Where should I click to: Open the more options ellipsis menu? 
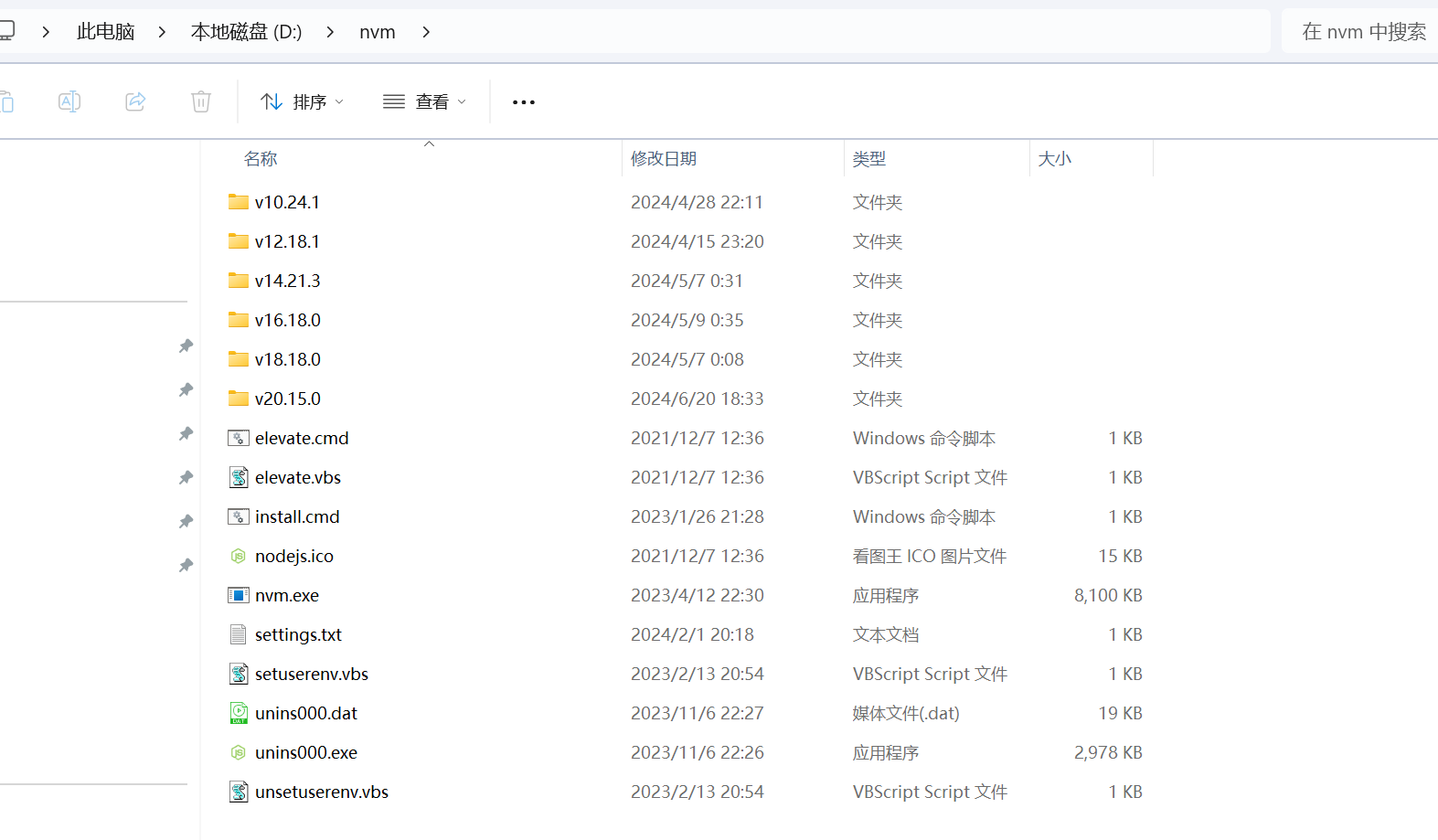coord(524,102)
